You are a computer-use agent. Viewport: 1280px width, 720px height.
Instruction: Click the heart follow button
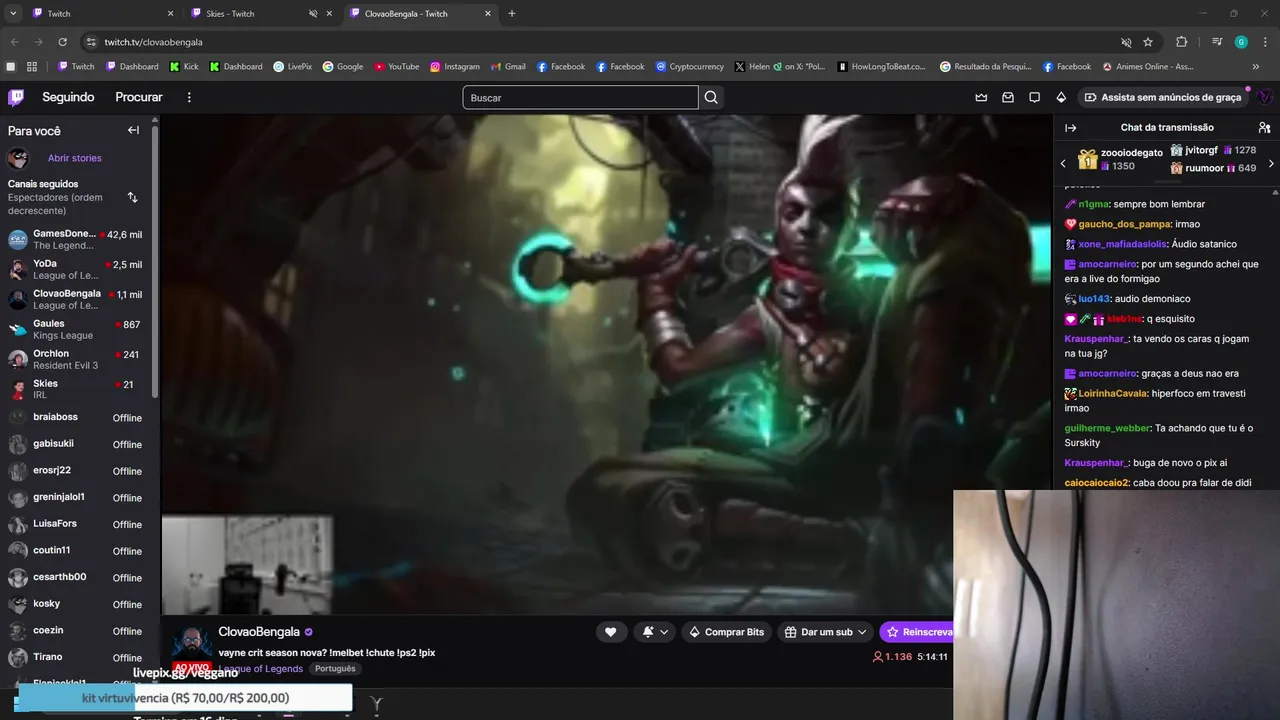point(610,632)
